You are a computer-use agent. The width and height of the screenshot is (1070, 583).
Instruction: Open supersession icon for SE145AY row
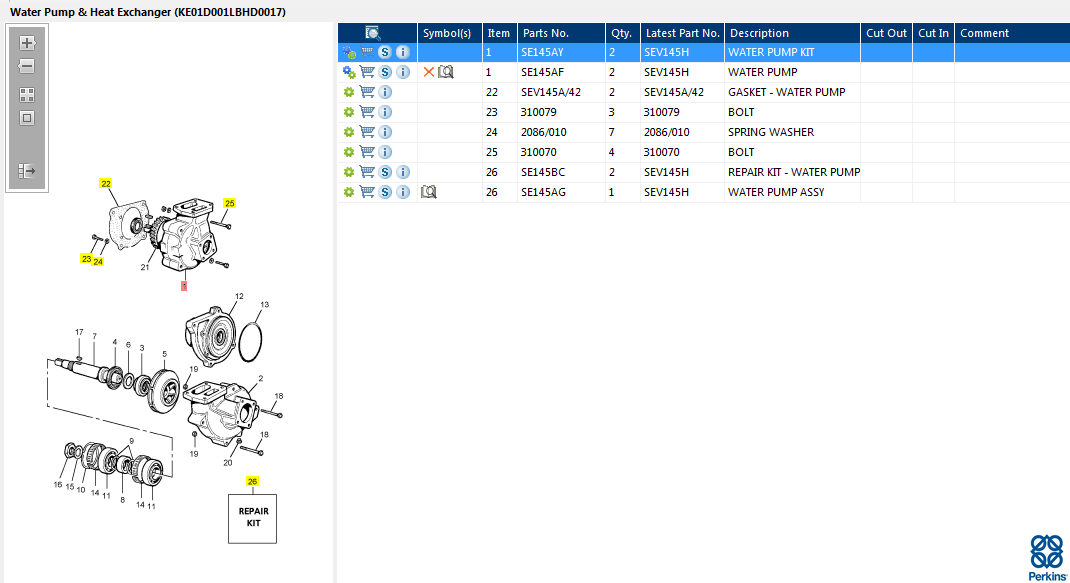click(x=385, y=52)
